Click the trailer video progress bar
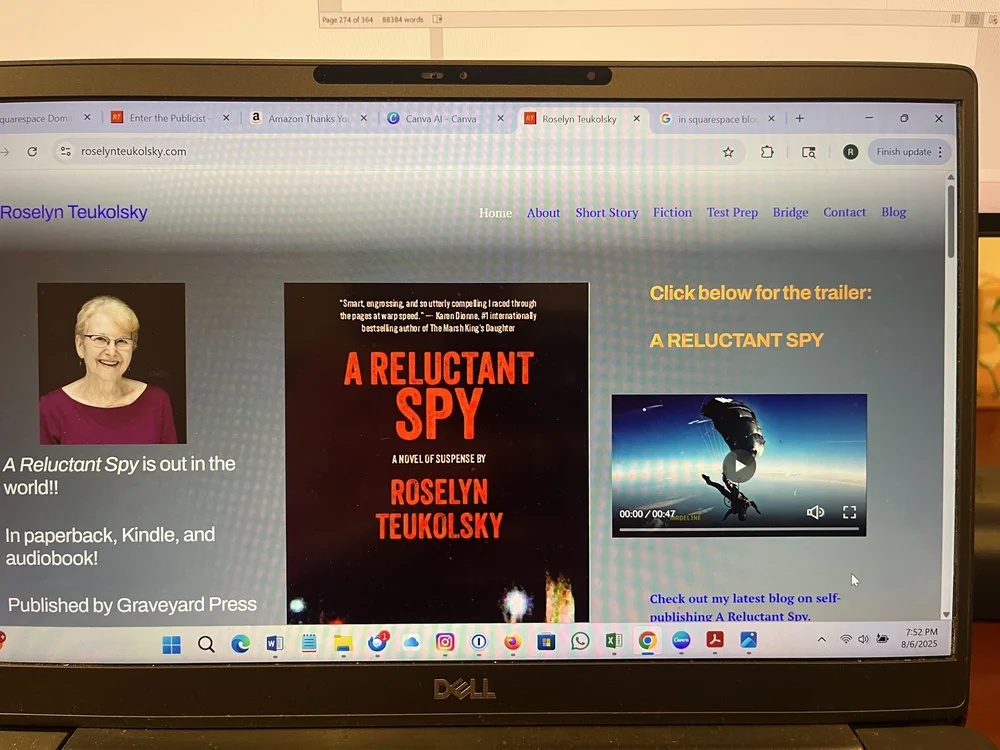Screen dimensions: 1000x750 [739, 529]
